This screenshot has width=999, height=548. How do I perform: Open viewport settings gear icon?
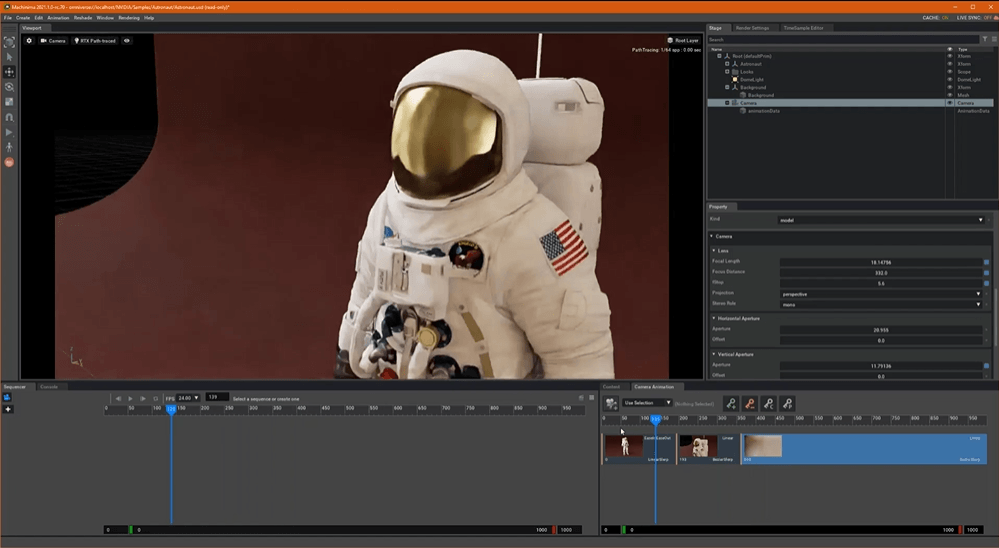pos(29,41)
